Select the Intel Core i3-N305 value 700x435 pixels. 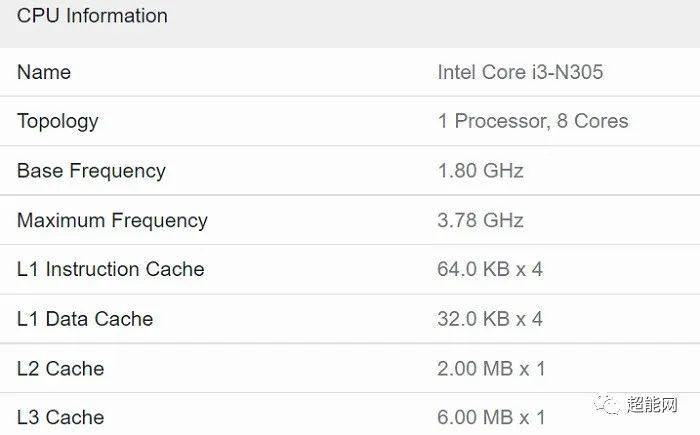[520, 72]
